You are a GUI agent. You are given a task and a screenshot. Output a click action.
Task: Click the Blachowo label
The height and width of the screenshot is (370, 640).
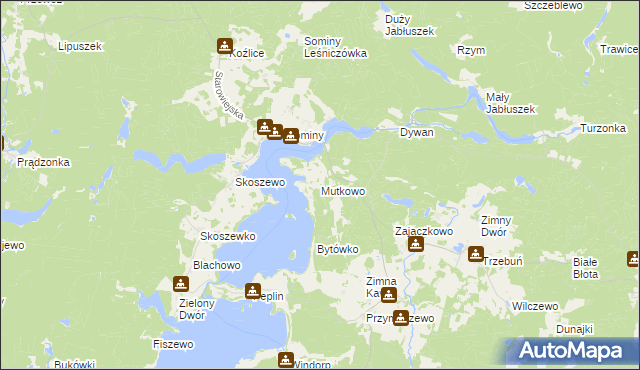[217, 265]
